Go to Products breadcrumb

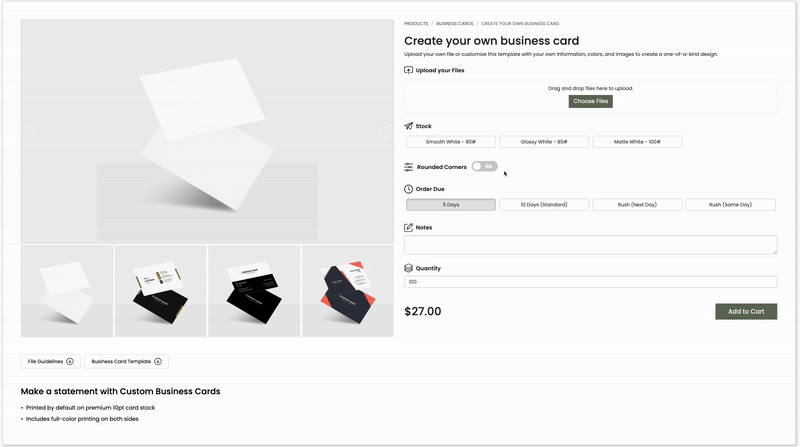(x=416, y=23)
